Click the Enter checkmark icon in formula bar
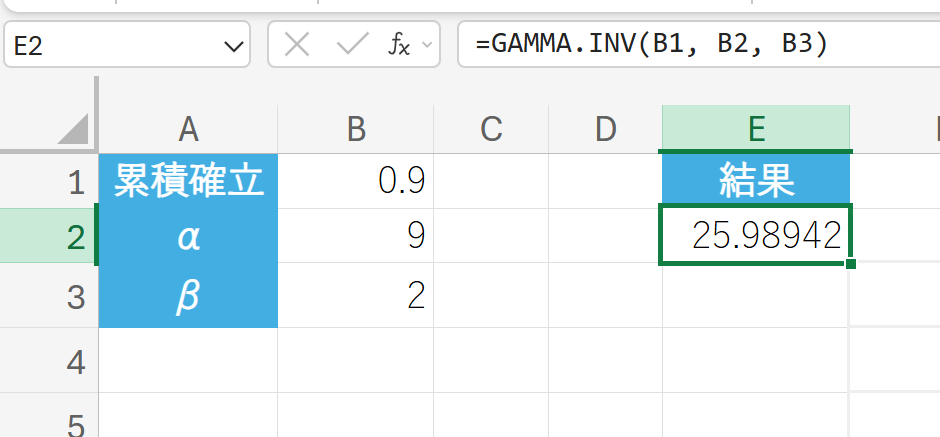The width and height of the screenshot is (940, 437). point(353,45)
